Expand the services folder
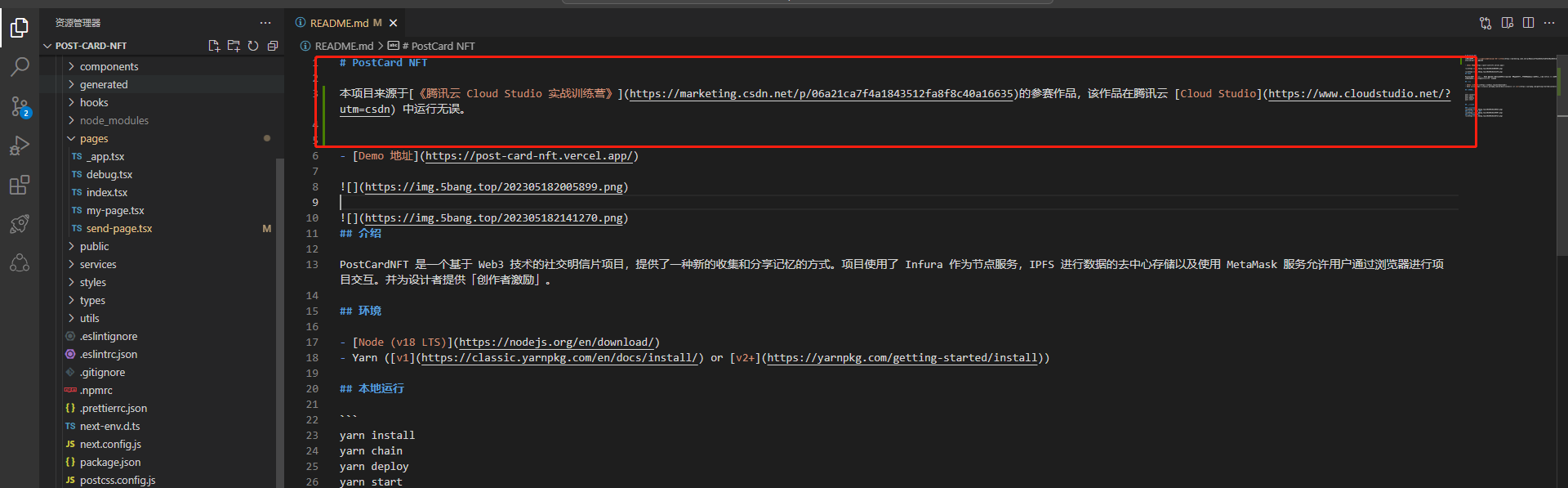The width and height of the screenshot is (1568, 488). pos(98,264)
